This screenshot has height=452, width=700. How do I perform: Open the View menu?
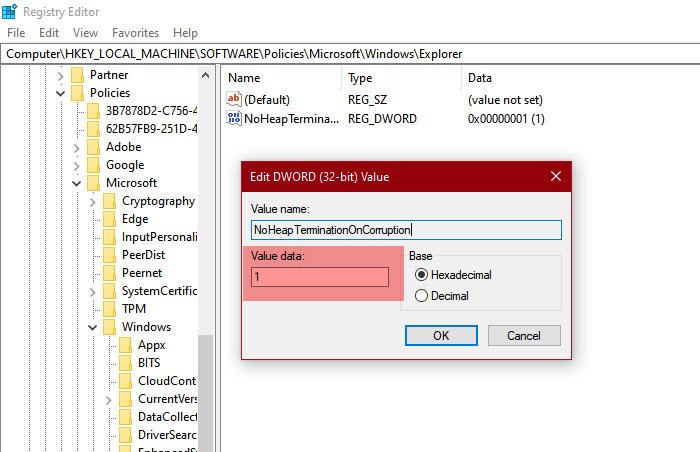coord(85,33)
